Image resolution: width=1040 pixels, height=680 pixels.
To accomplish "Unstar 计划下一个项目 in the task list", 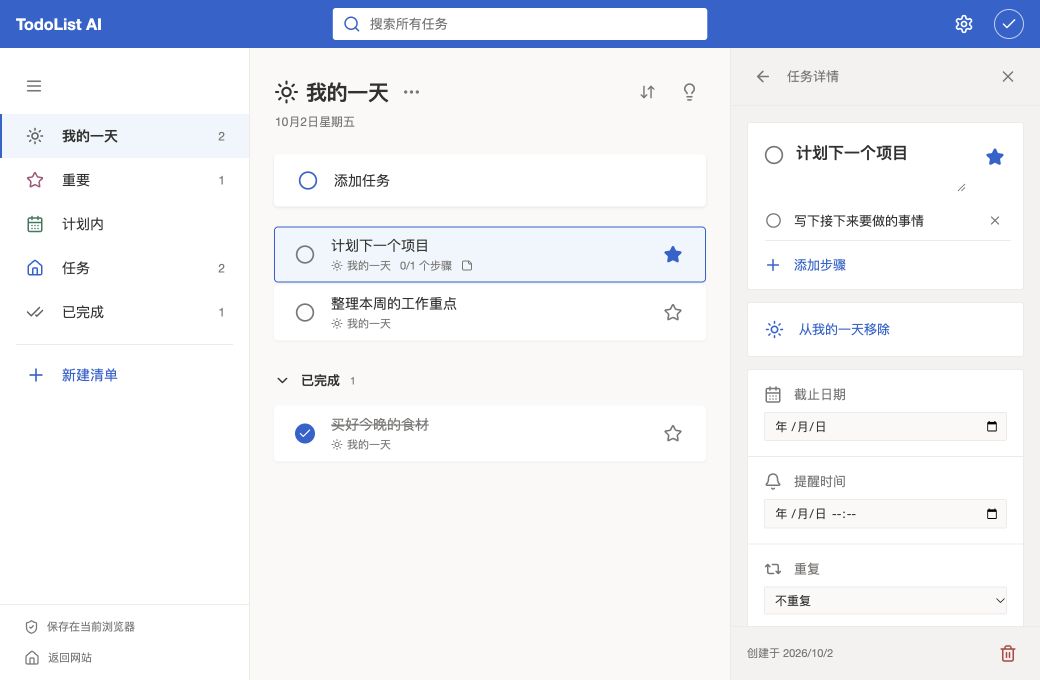I will tap(673, 255).
